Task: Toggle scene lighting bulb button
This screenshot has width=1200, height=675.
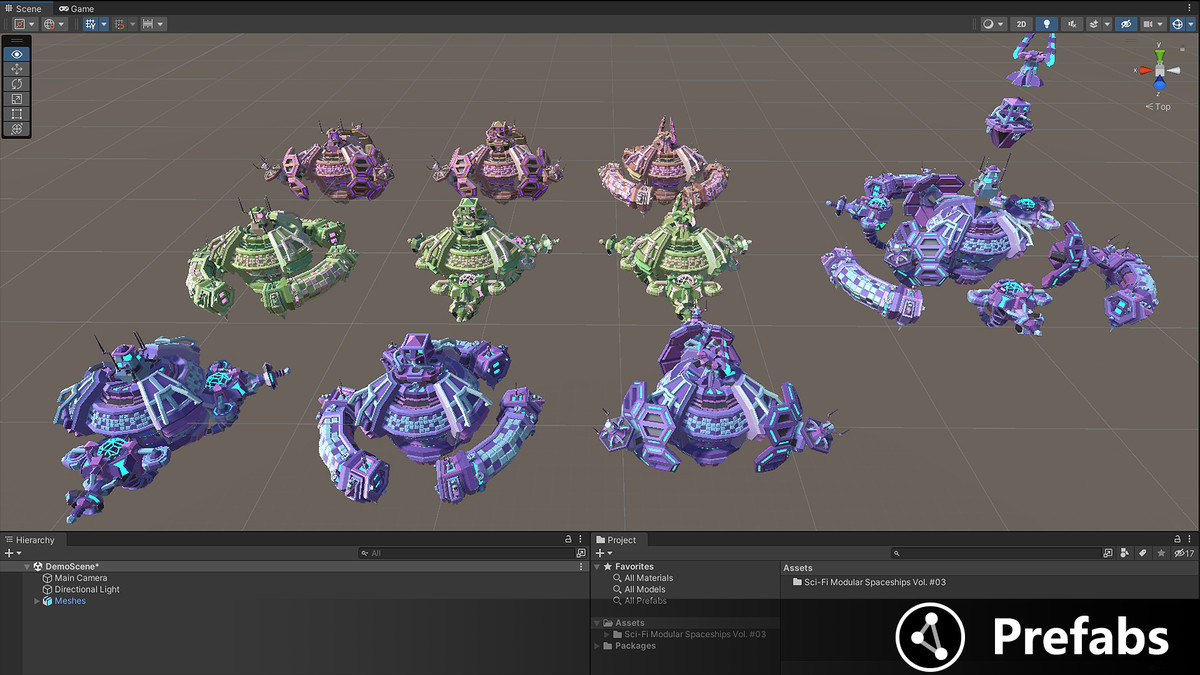Action: pos(1047,24)
